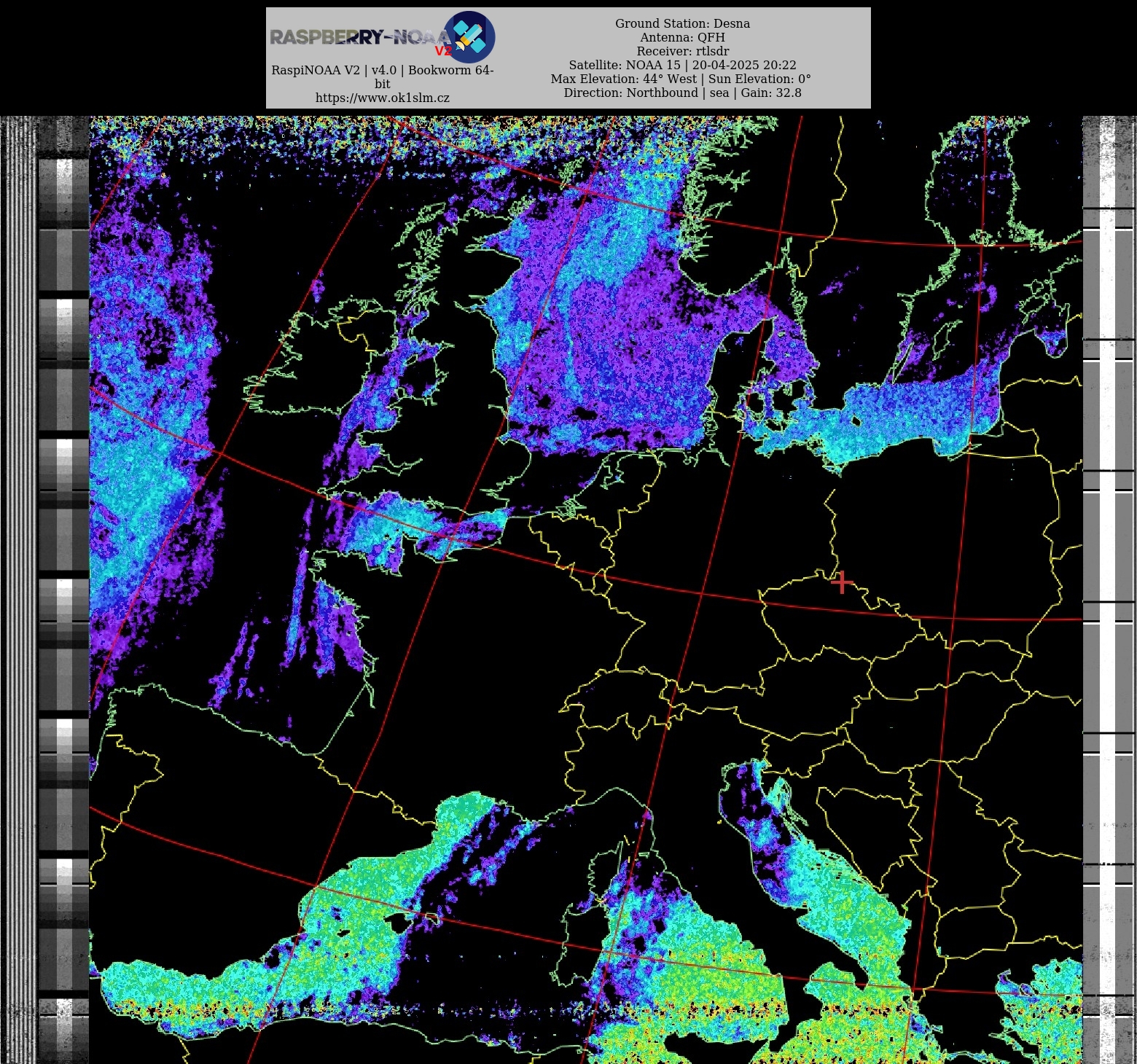Click the RASPBERRY-NOAA logo text
The width and height of the screenshot is (1137, 1064).
[x=360, y=37]
